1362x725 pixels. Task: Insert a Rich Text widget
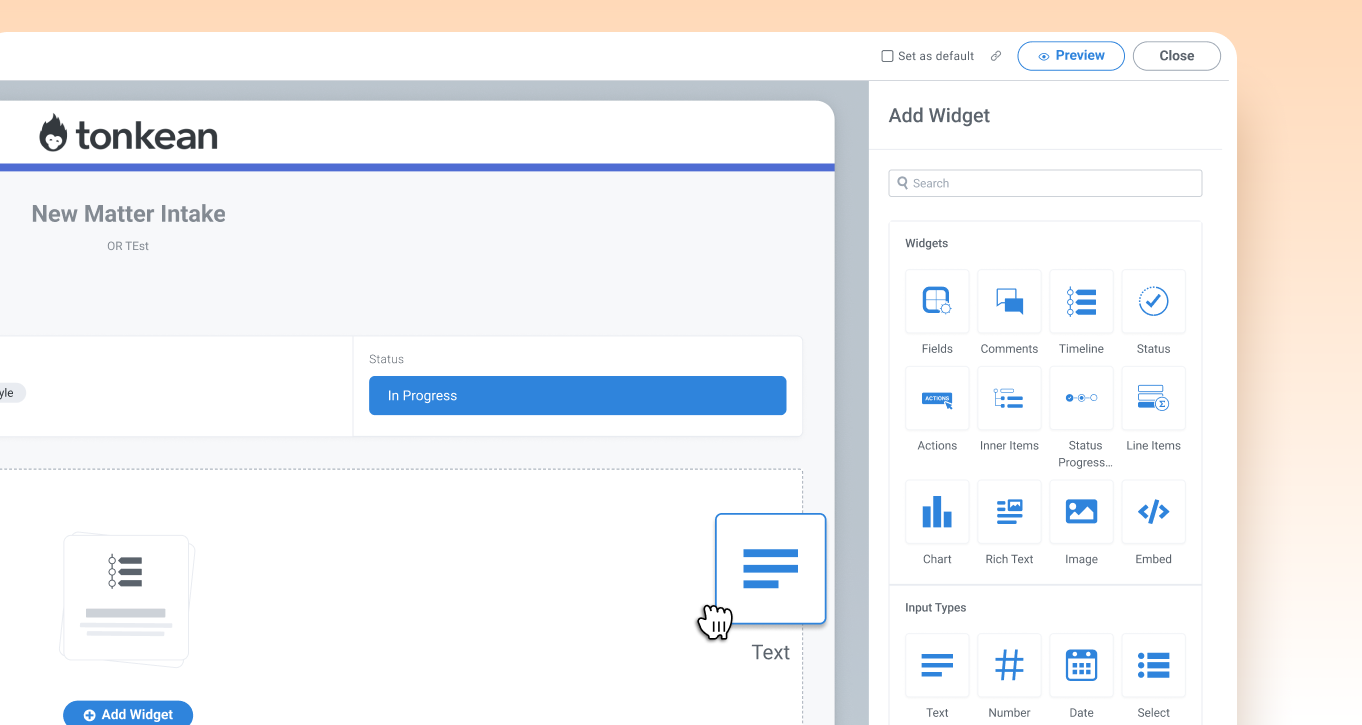1008,511
